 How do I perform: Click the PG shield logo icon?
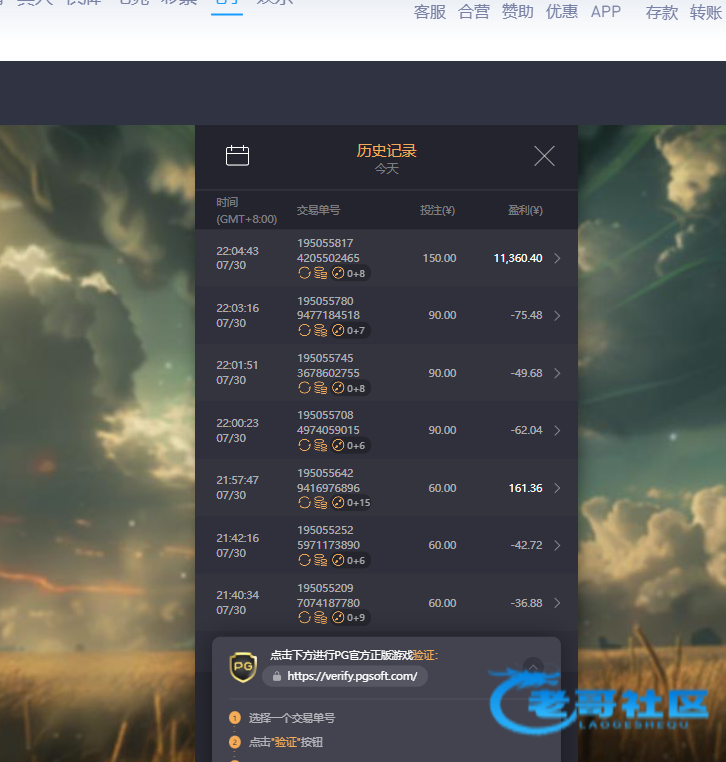243,666
